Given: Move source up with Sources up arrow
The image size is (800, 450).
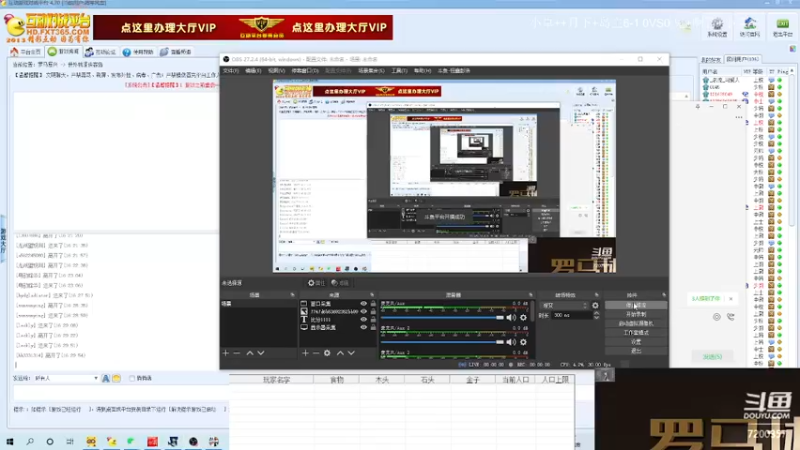Looking at the screenshot, I should 340,353.
